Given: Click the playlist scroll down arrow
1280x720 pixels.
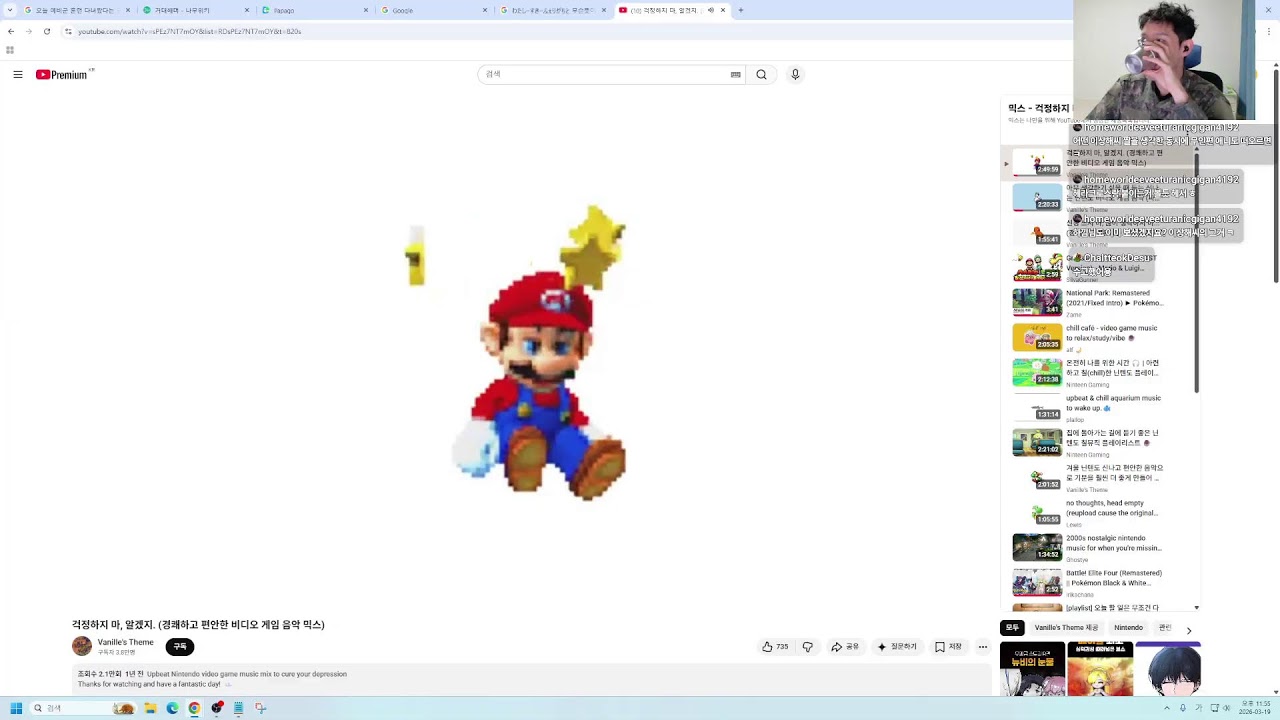Looking at the screenshot, I should (1196, 608).
